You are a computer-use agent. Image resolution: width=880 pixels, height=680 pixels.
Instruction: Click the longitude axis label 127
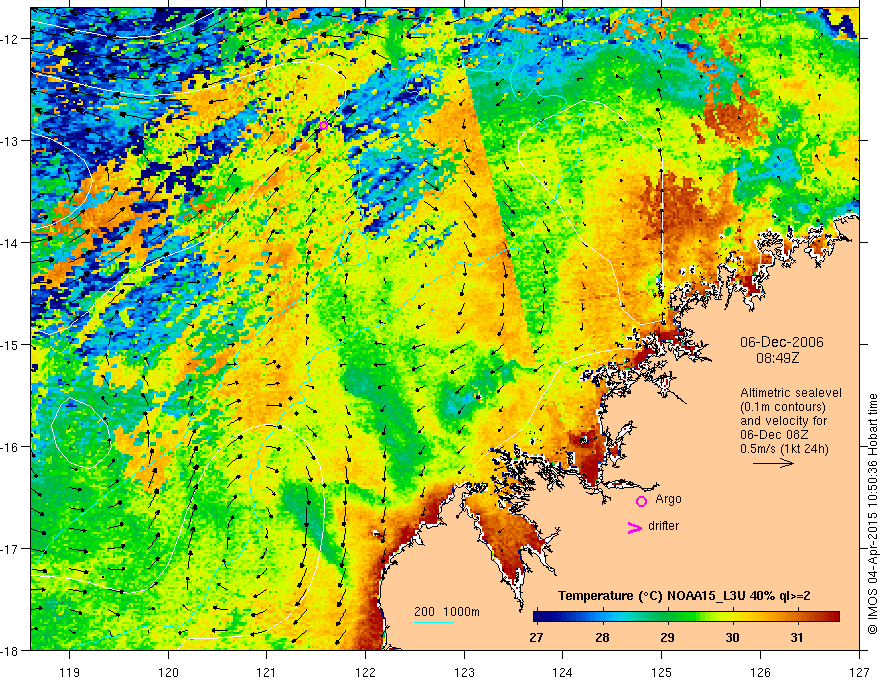859,672
